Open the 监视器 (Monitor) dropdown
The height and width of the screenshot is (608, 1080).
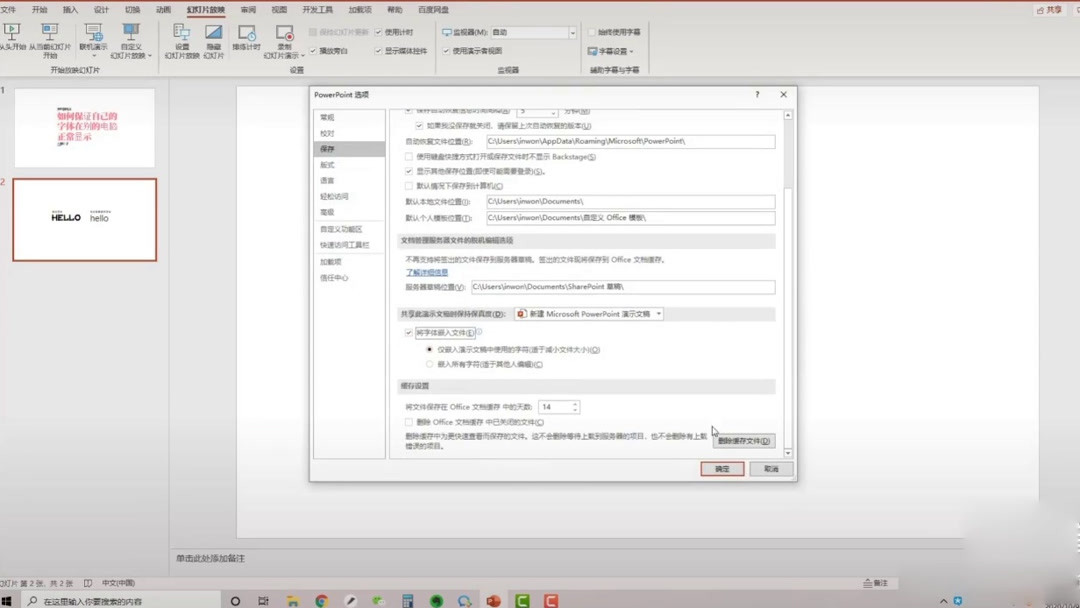(573, 32)
